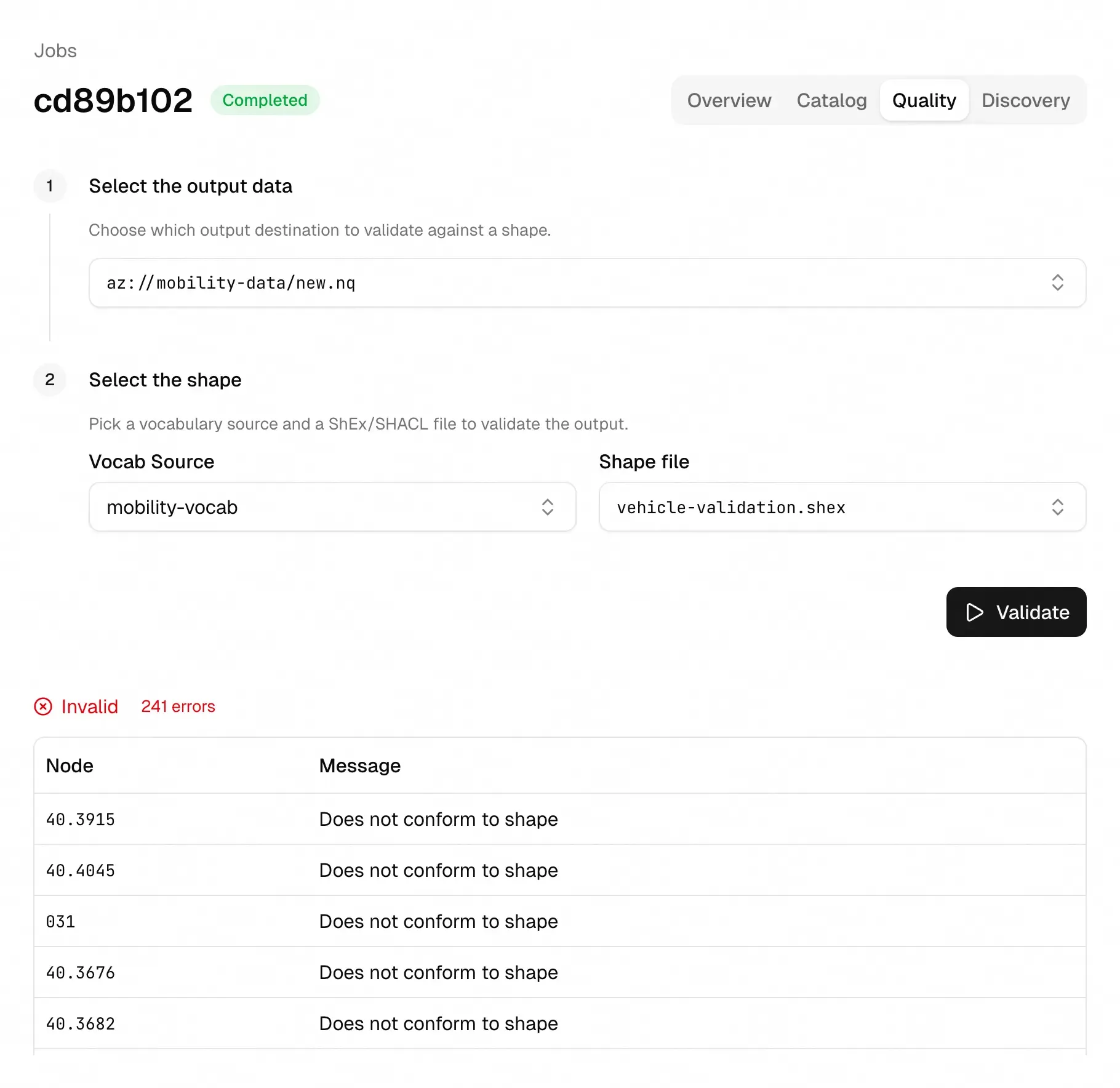Click the Completed status badge

pyautogui.click(x=265, y=100)
